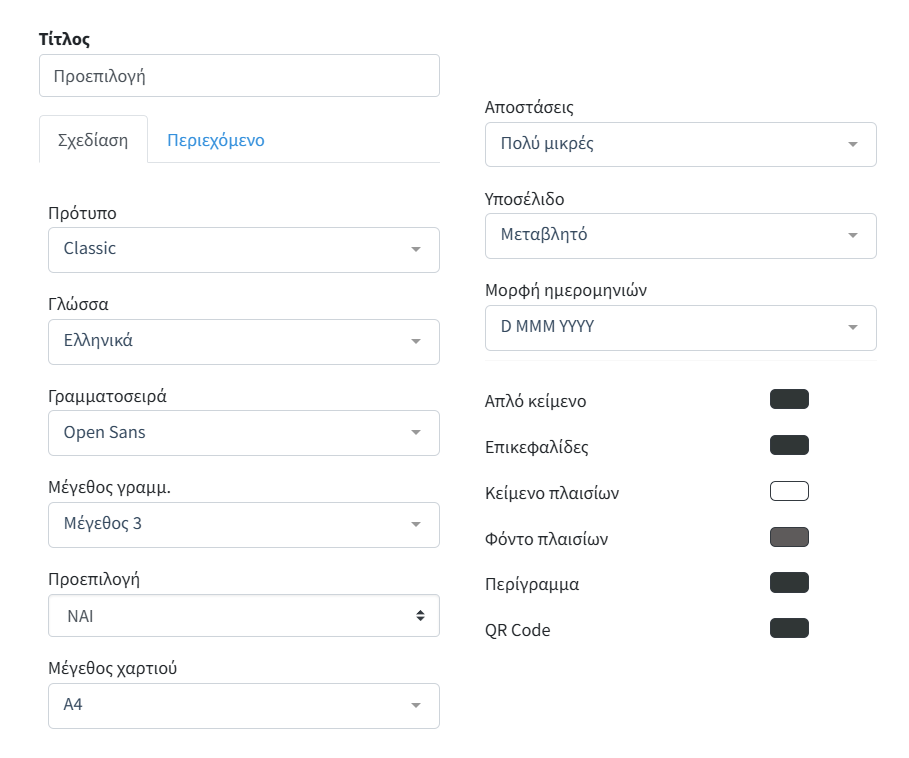Expand the Μέγεθος γραμμ. dropdown

(x=243, y=524)
